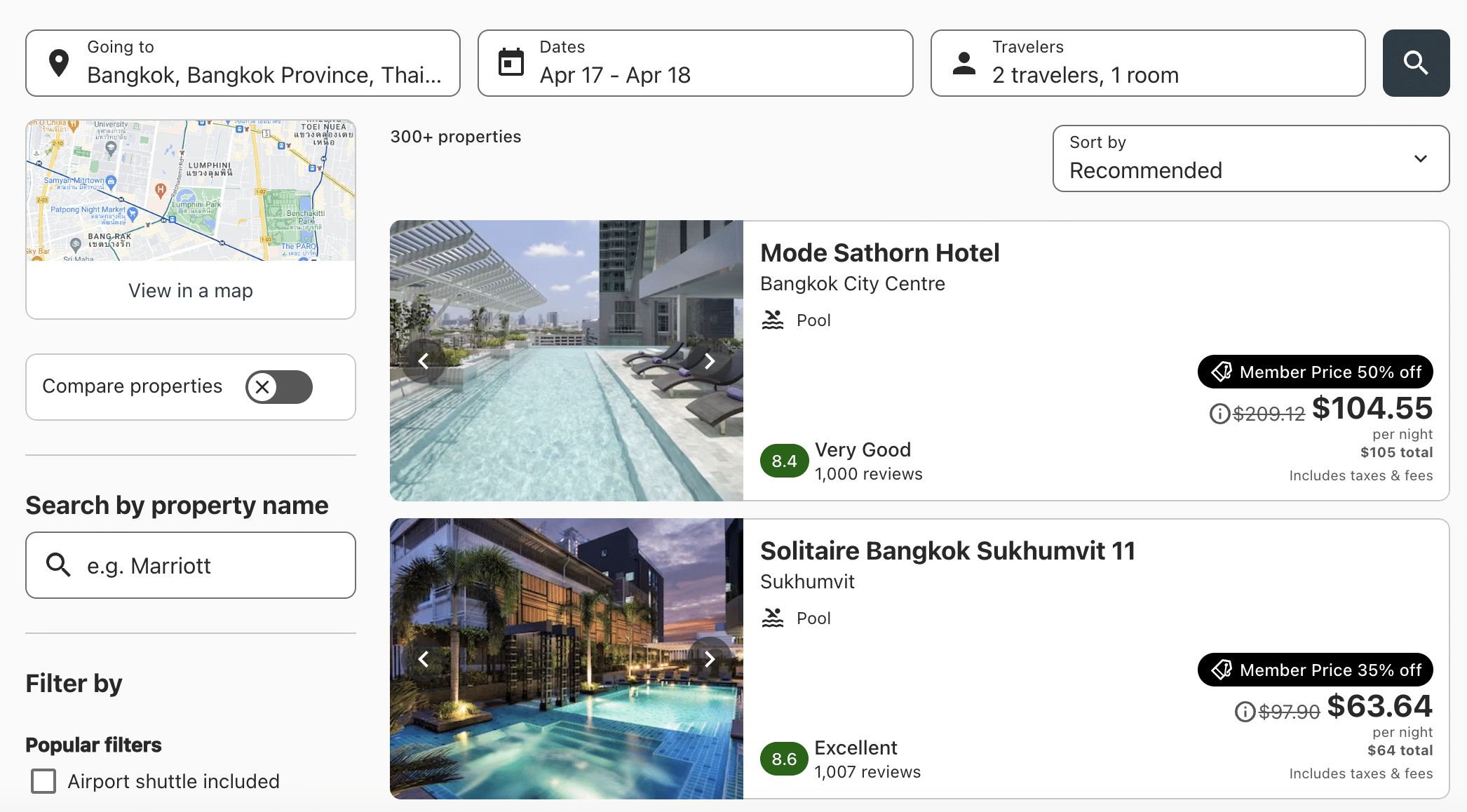Show next photo of Mode Sathorn Hotel
Image resolution: width=1467 pixels, height=812 pixels.
point(709,361)
